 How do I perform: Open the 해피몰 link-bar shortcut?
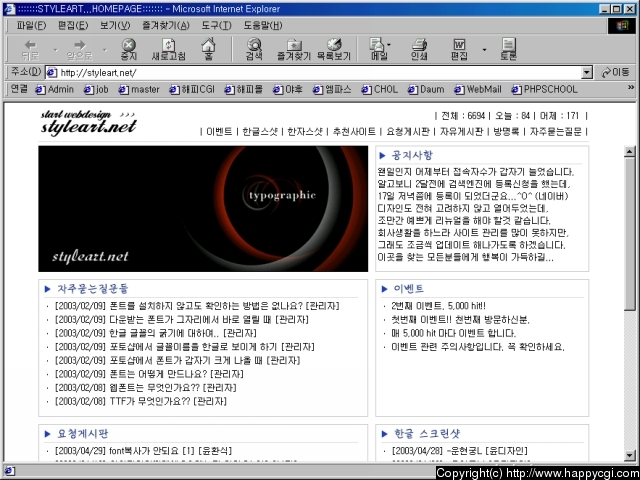(x=244, y=89)
